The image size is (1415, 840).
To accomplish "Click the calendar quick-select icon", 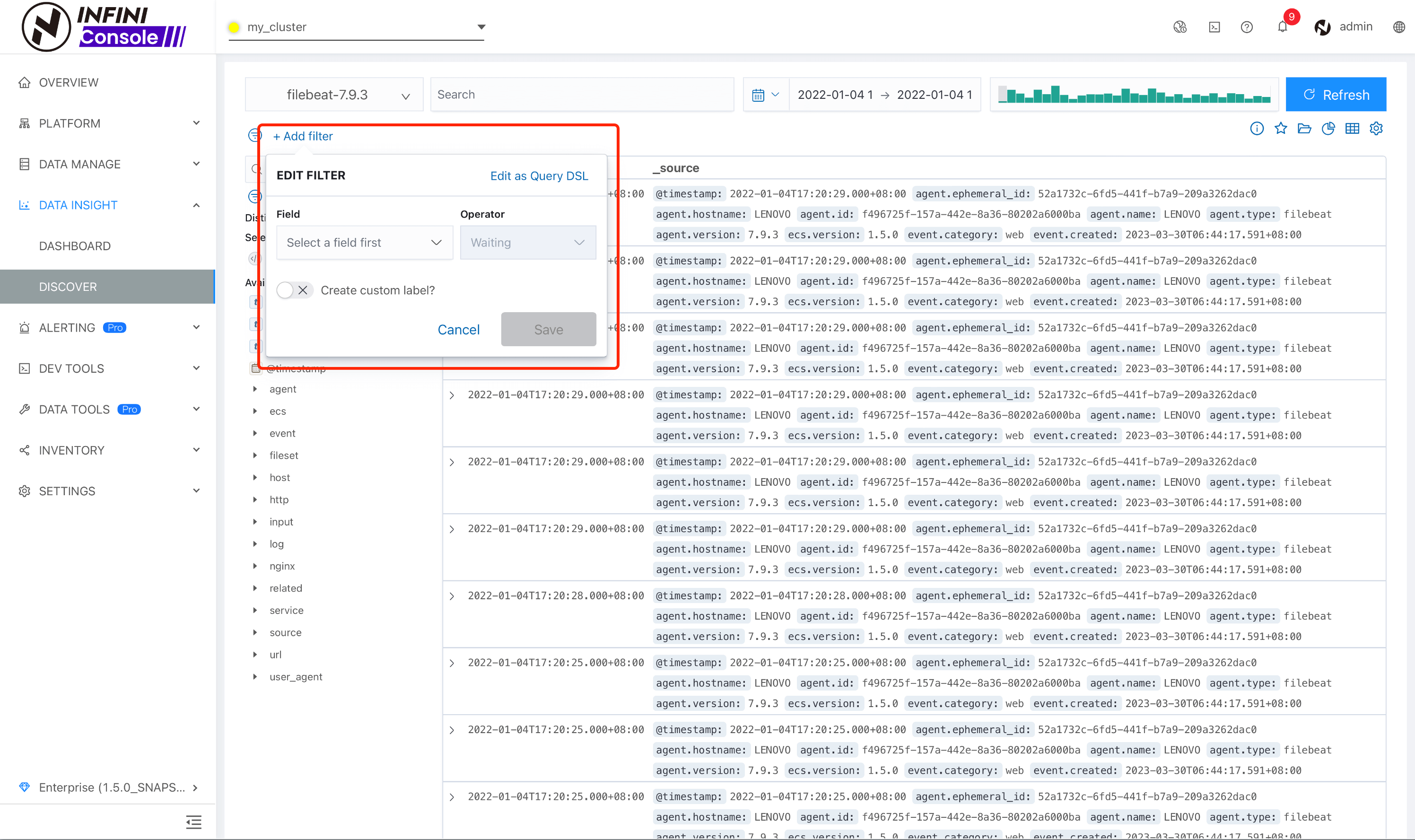I will [x=759, y=95].
